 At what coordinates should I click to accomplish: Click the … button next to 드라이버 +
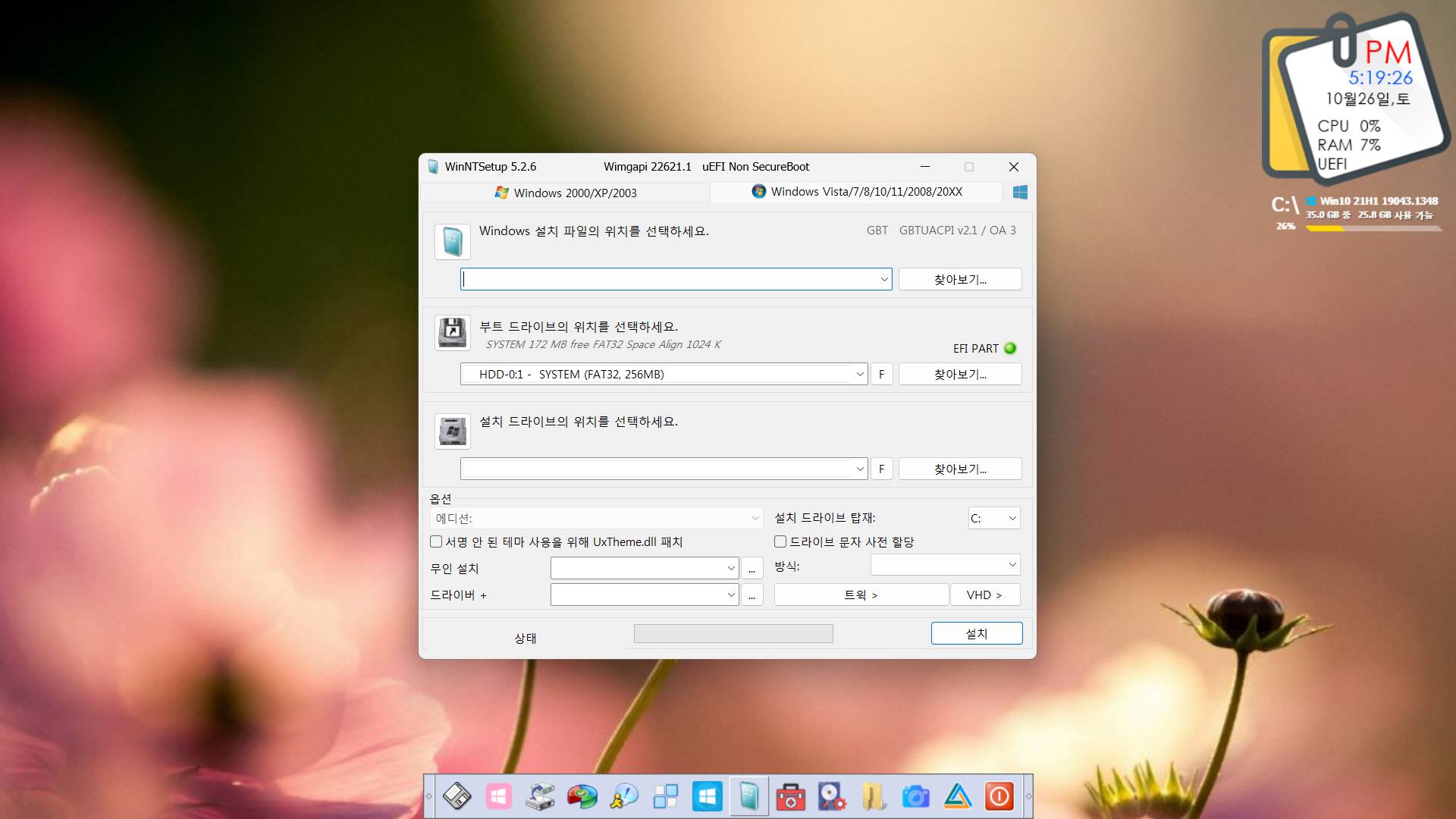coord(752,595)
